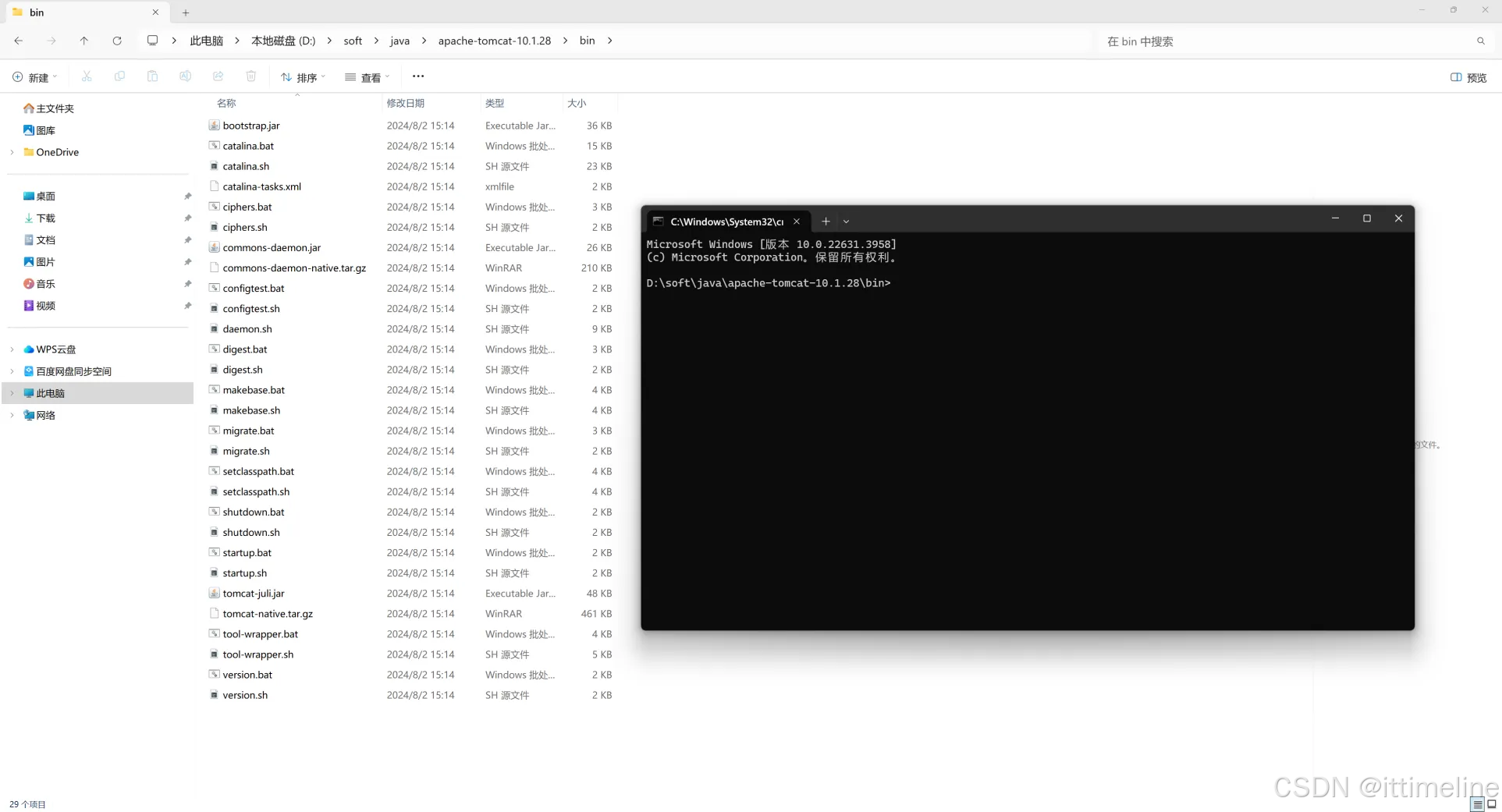This screenshot has width=1502, height=812.
Task: Select the bootstrap.jar file icon
Action: pos(214,126)
